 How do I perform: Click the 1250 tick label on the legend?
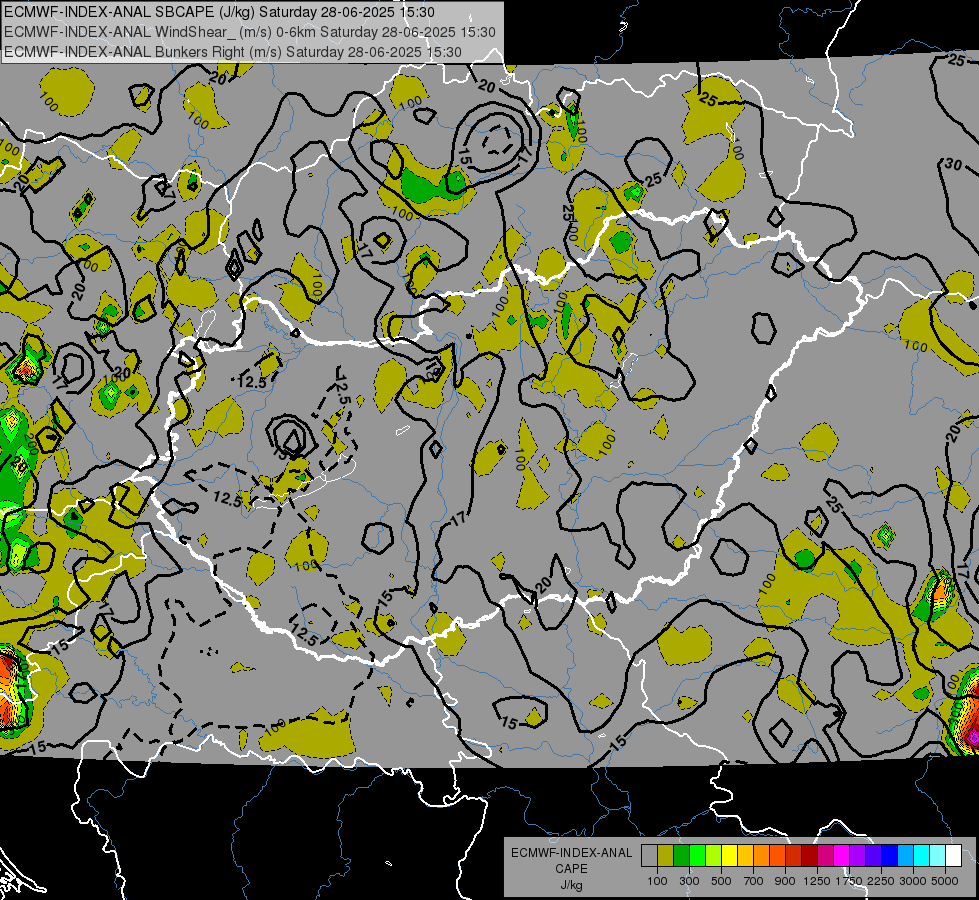pos(817,881)
